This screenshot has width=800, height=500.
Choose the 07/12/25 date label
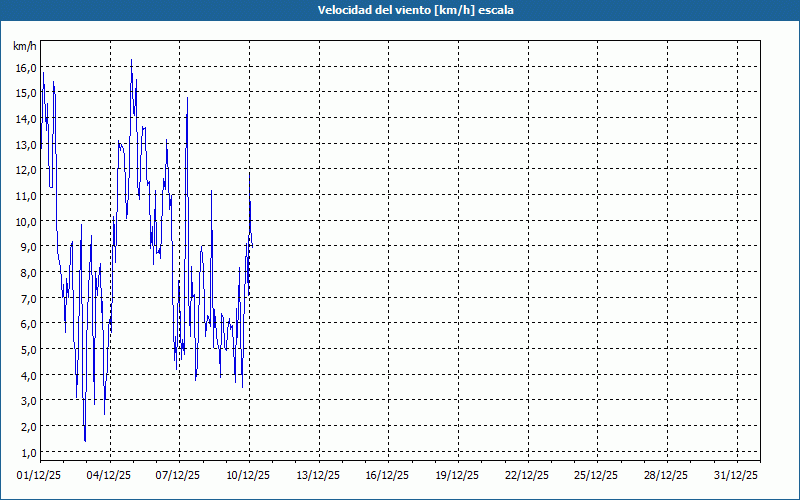click(180, 476)
